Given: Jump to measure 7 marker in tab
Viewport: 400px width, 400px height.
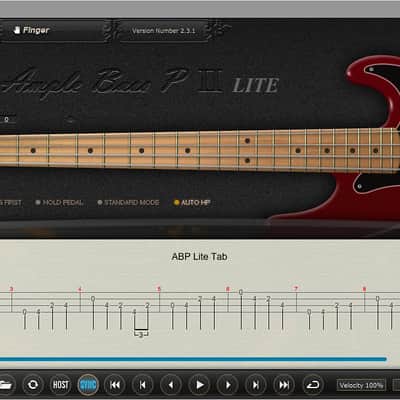Looking at the screenshot, I should [x=296, y=289].
